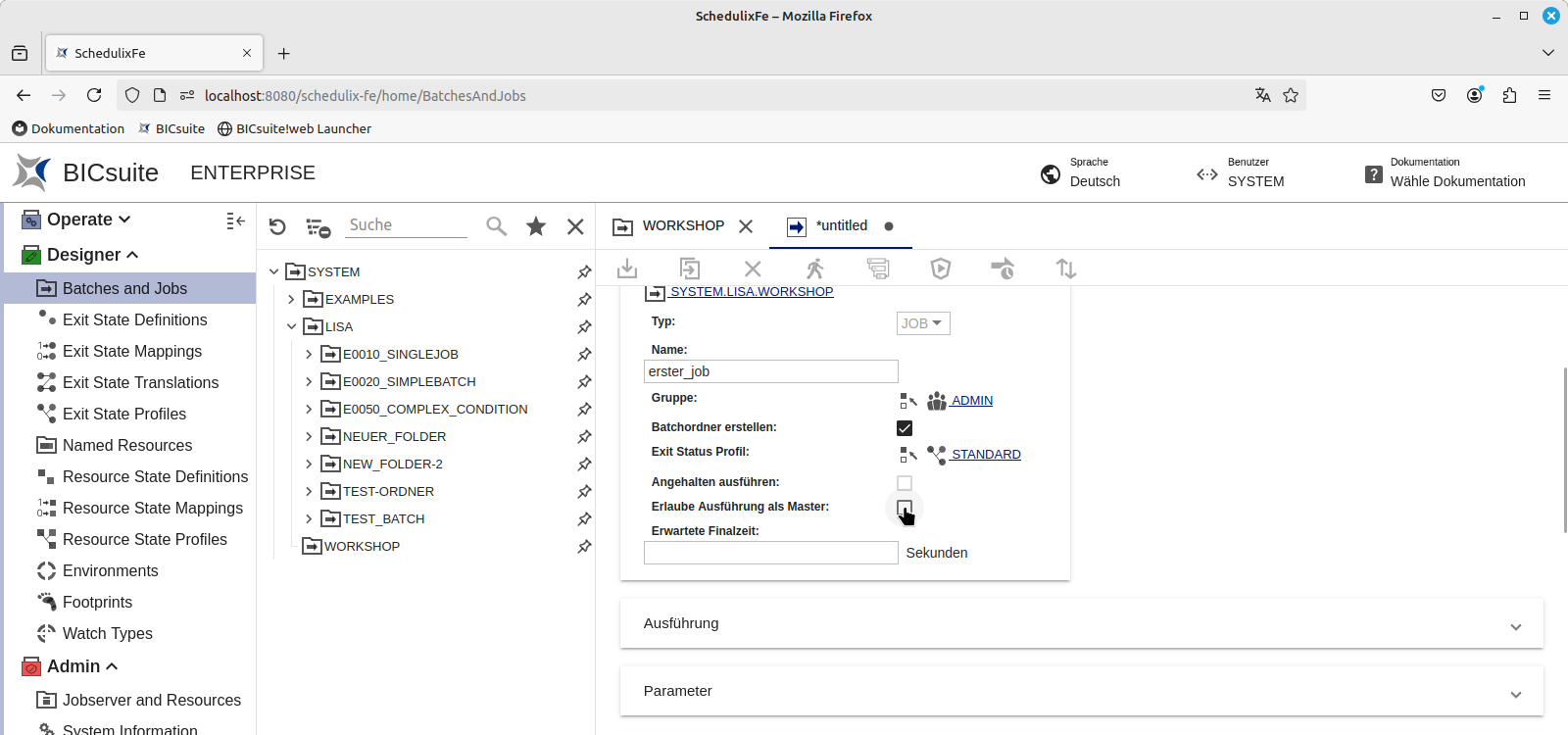Click the clear search X icon
The width and height of the screenshot is (1568, 735).
575,226
